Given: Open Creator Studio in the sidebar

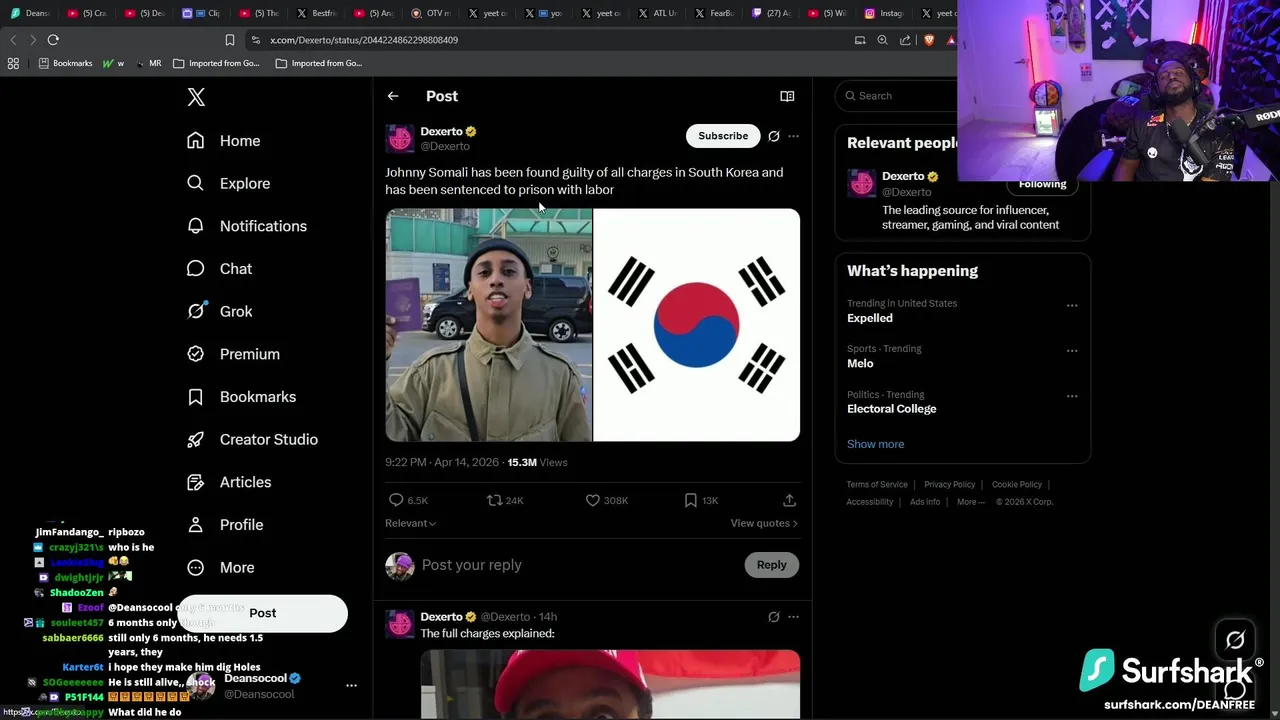Looking at the screenshot, I should click(253, 439).
